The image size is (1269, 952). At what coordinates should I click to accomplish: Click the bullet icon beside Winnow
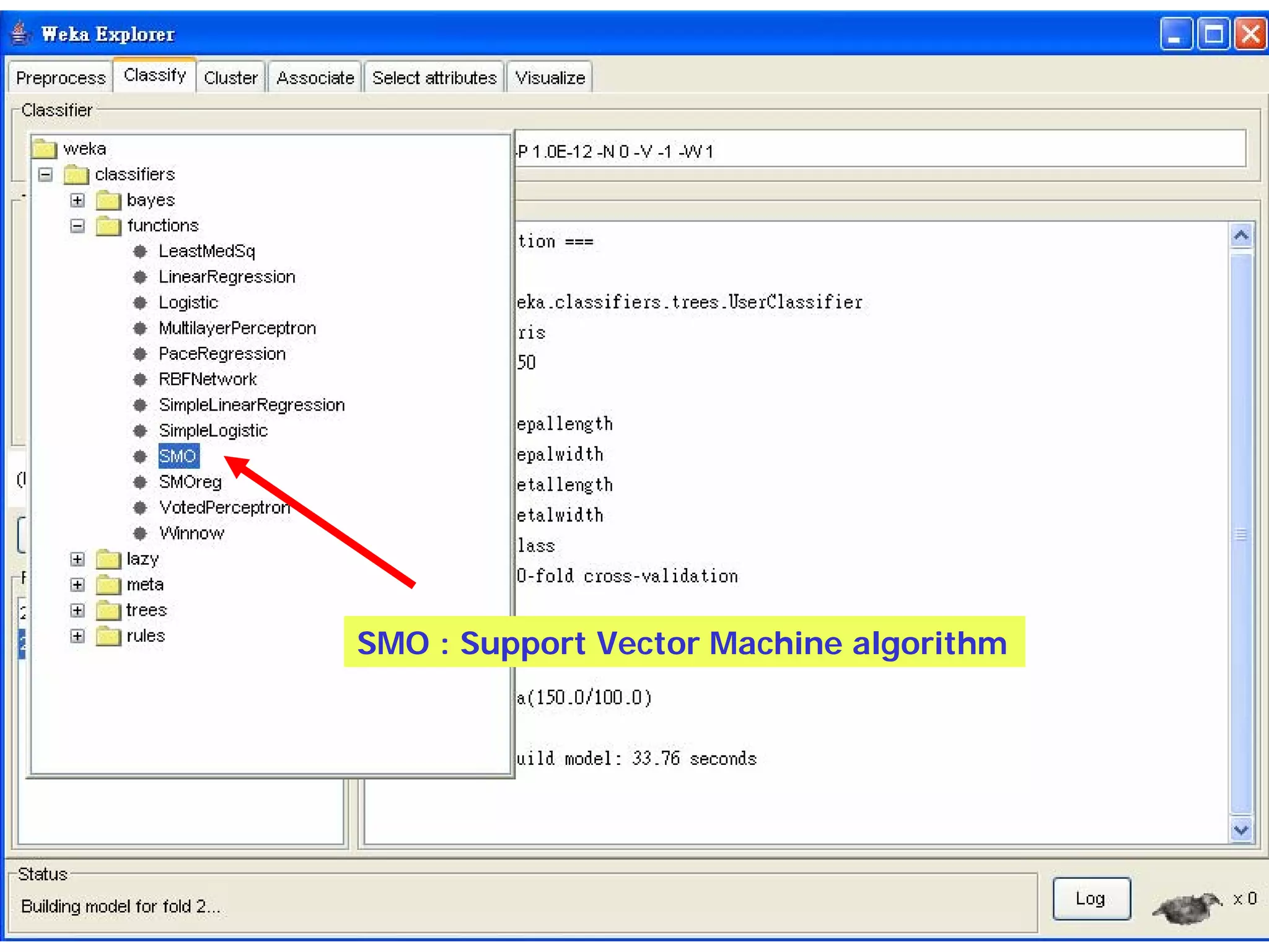tap(140, 533)
